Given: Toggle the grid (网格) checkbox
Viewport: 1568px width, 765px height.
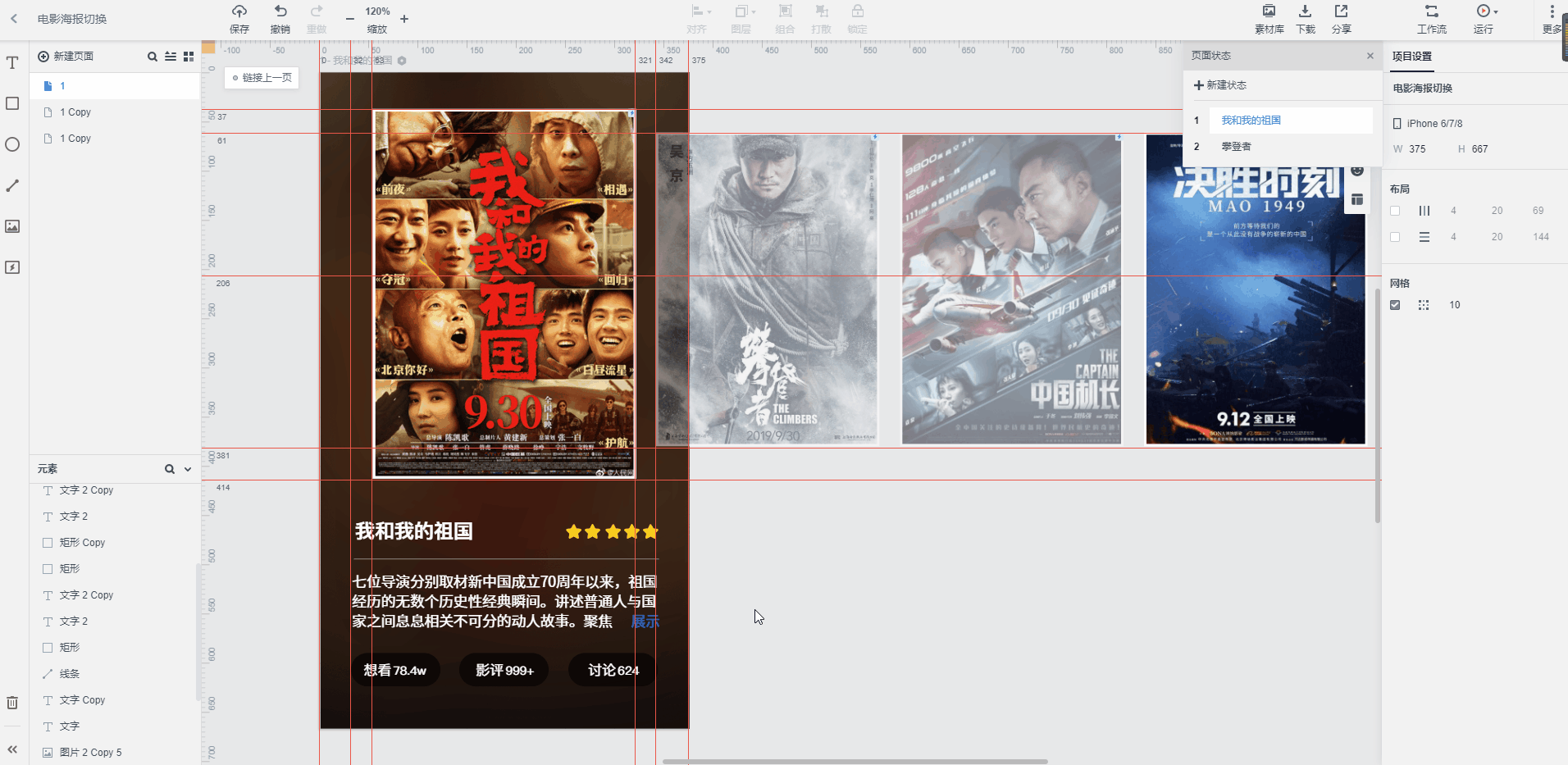Looking at the screenshot, I should 1395,305.
